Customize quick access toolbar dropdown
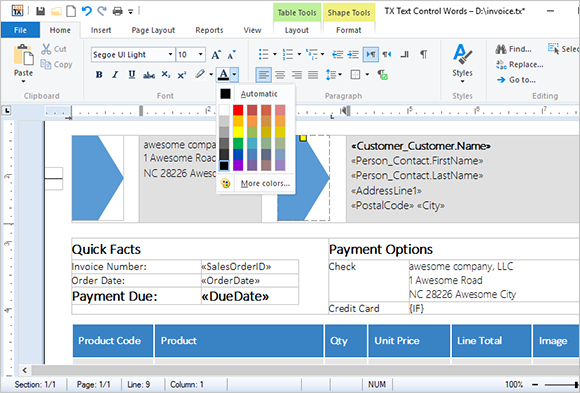The height and width of the screenshot is (393, 580). [x=131, y=12]
